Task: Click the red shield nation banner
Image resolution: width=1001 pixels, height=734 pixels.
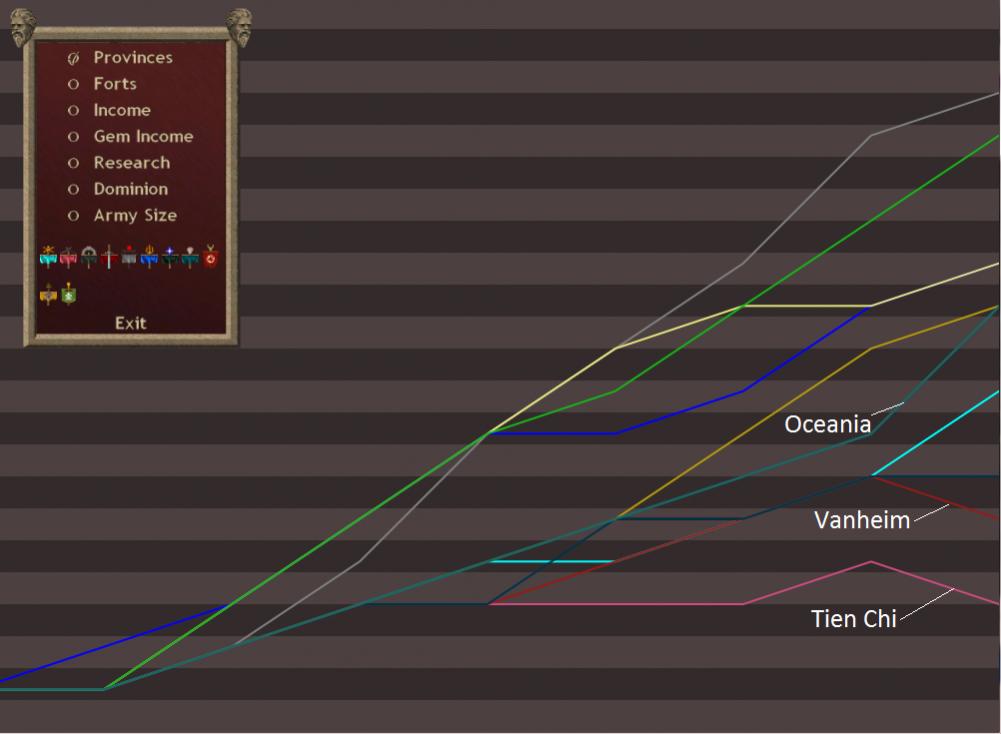Action: pos(211,258)
